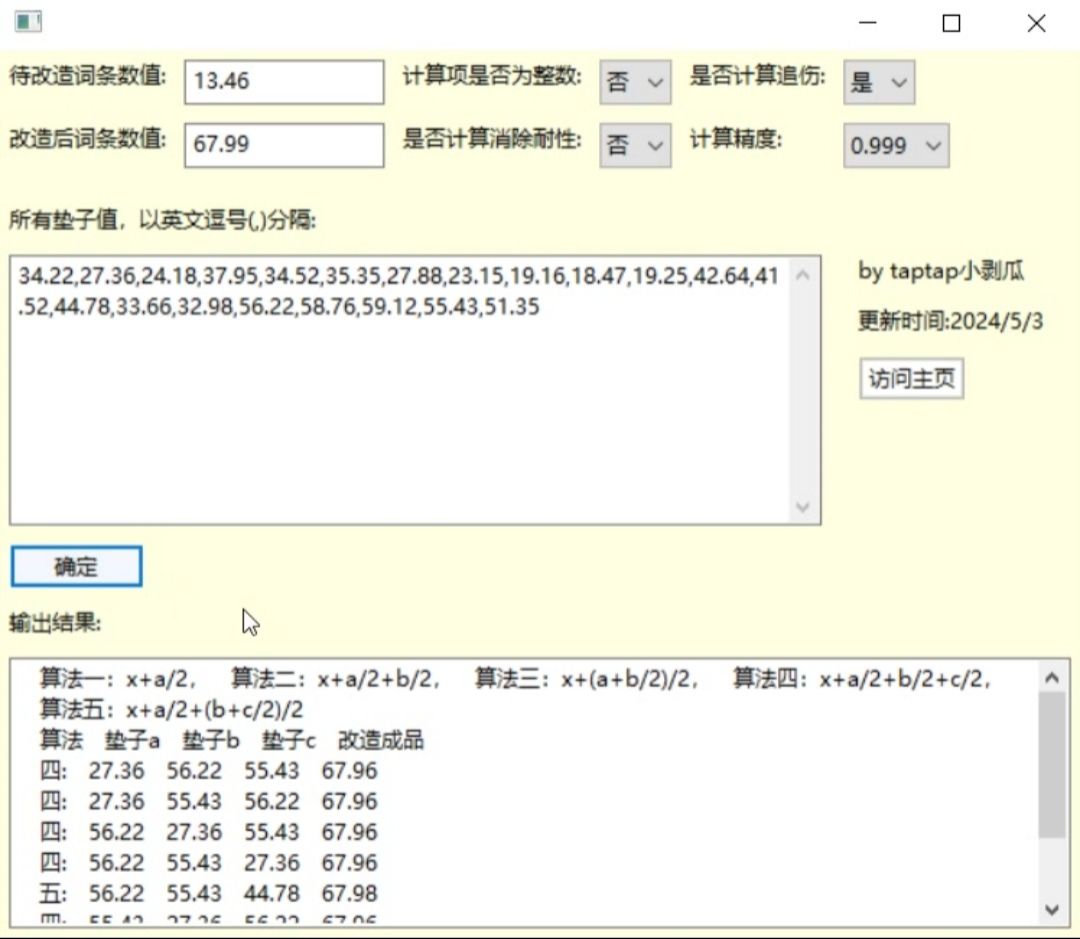The width and height of the screenshot is (1080, 939).
Task: Click the up arrow of the 垫子值 scrollbar
Action: click(802, 276)
